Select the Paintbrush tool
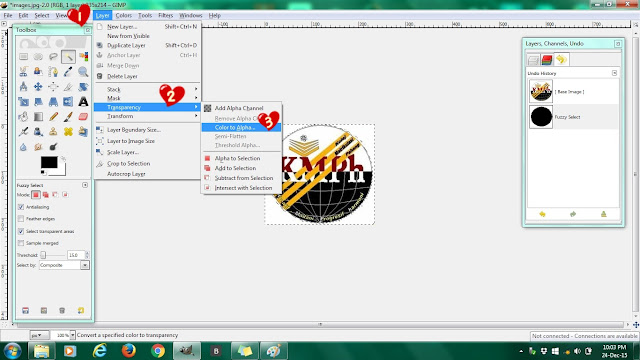This screenshot has width=640, height=360. pos(68,117)
